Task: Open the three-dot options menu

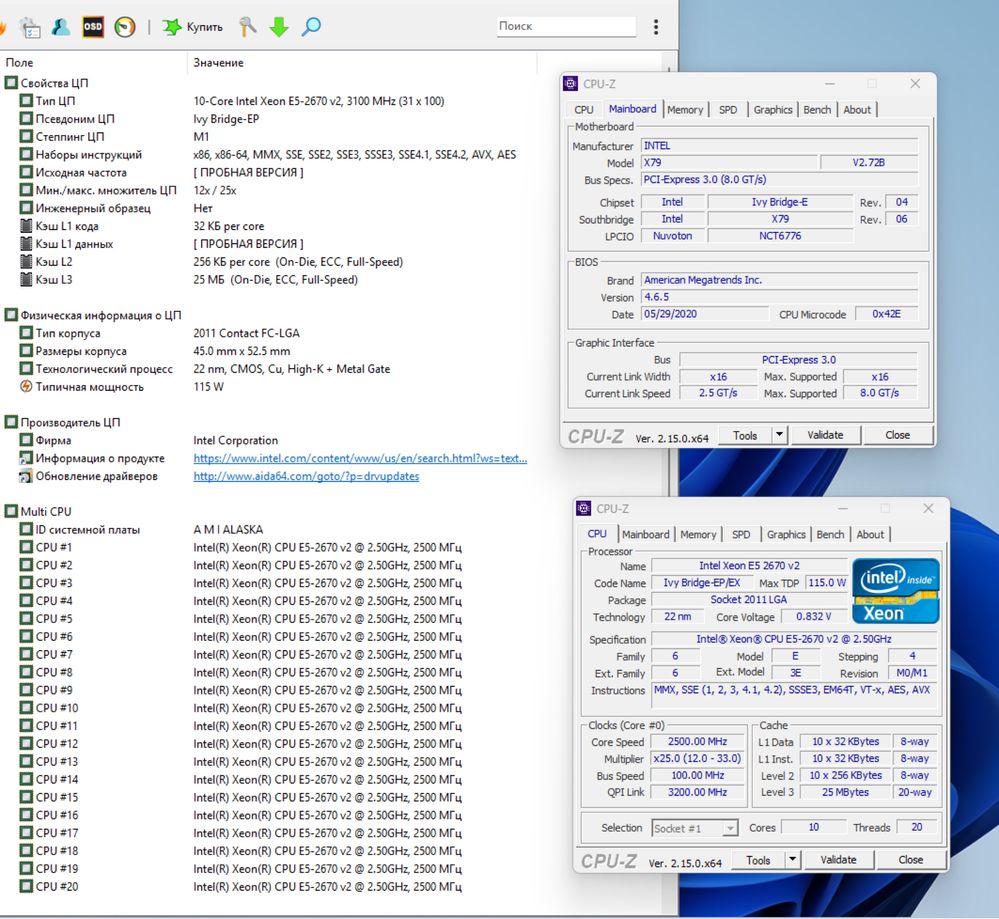Action: tap(656, 27)
